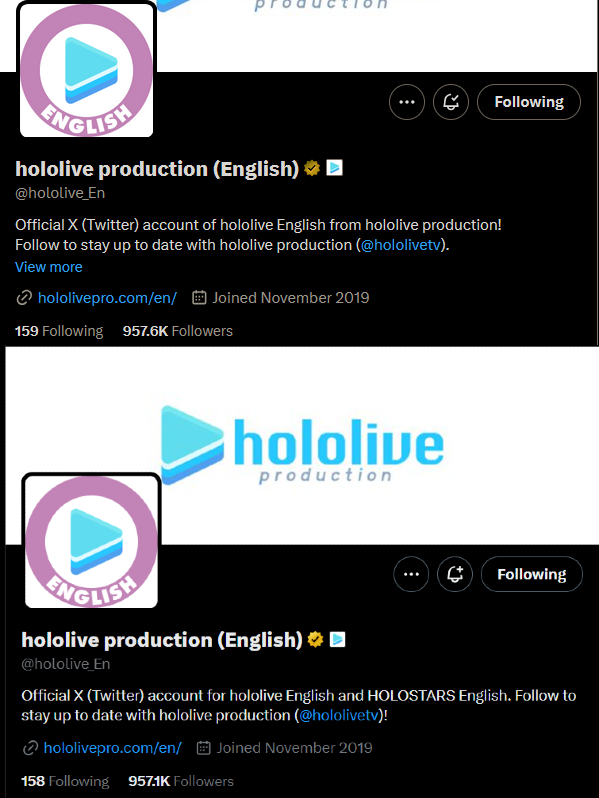Expand bio with View more

click(x=49, y=267)
